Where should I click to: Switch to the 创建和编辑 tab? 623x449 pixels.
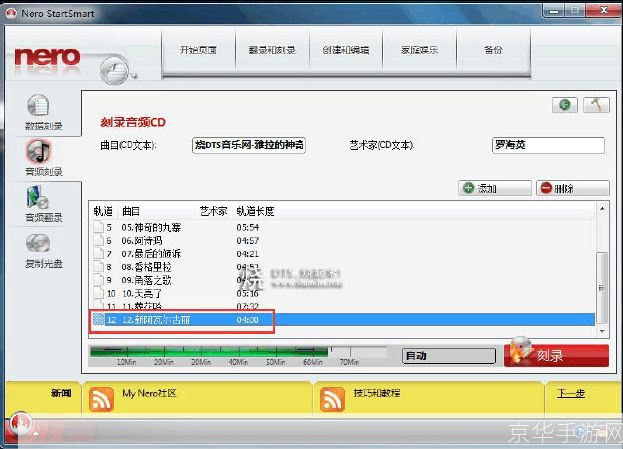pyautogui.click(x=346, y=50)
